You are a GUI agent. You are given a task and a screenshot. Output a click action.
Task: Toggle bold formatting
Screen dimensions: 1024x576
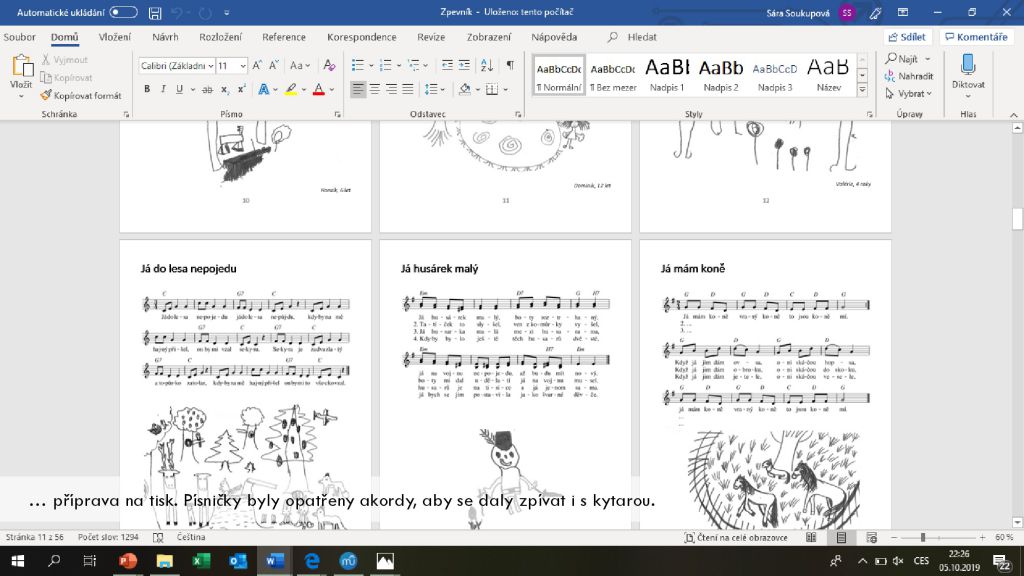tap(147, 89)
